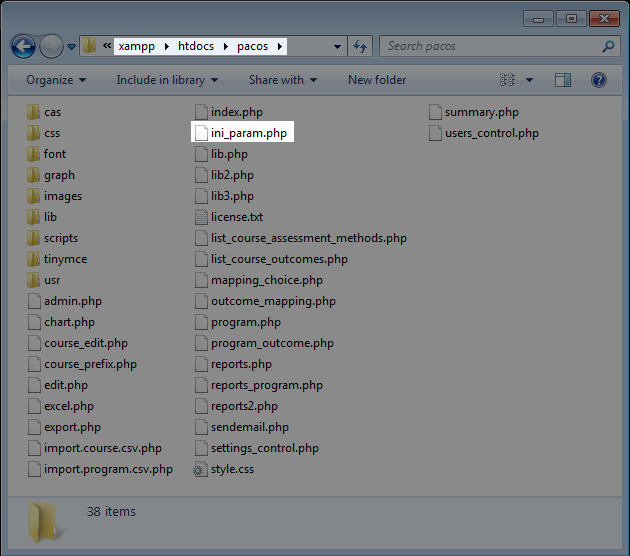Select the cas folder icon
The image size is (630, 556).
tap(33, 112)
